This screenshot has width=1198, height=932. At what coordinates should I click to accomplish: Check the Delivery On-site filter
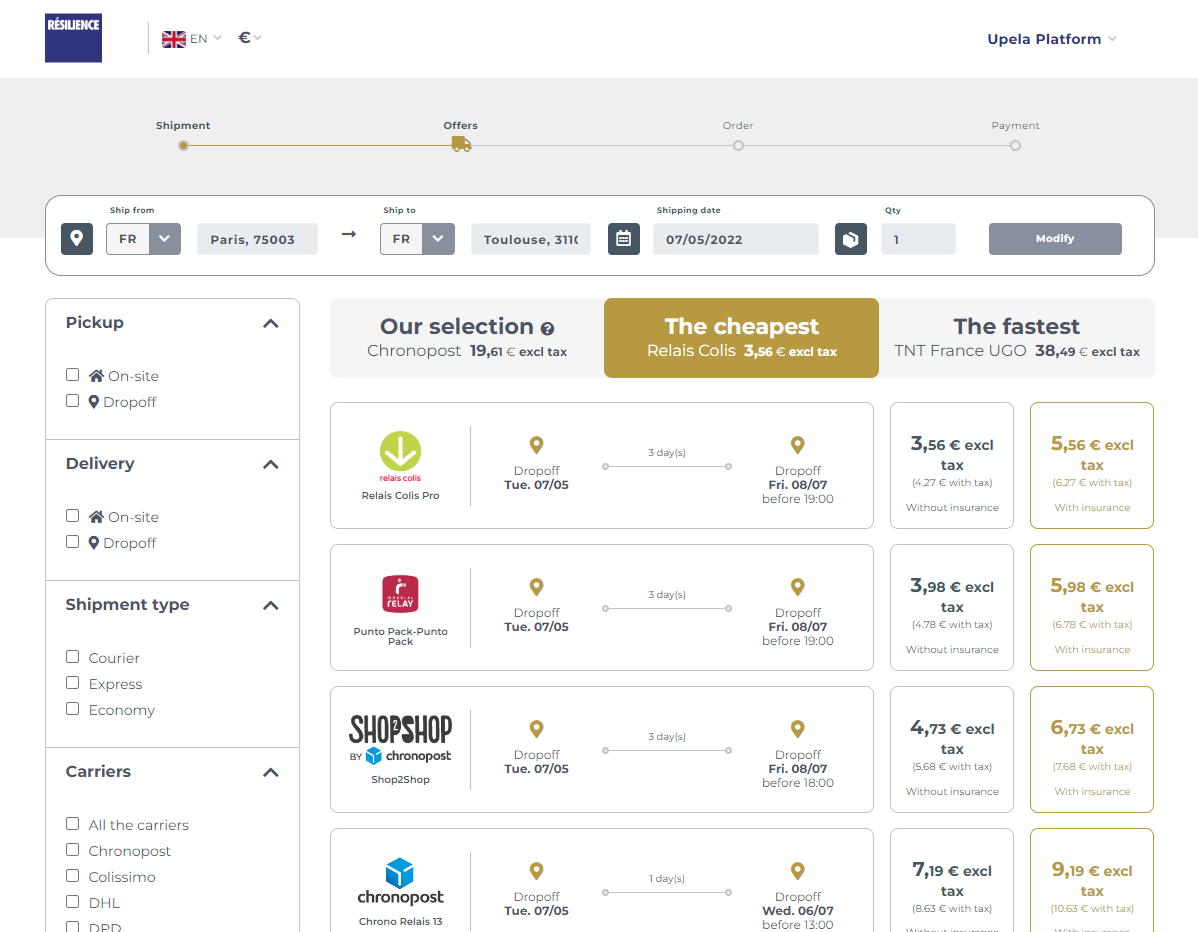73,516
